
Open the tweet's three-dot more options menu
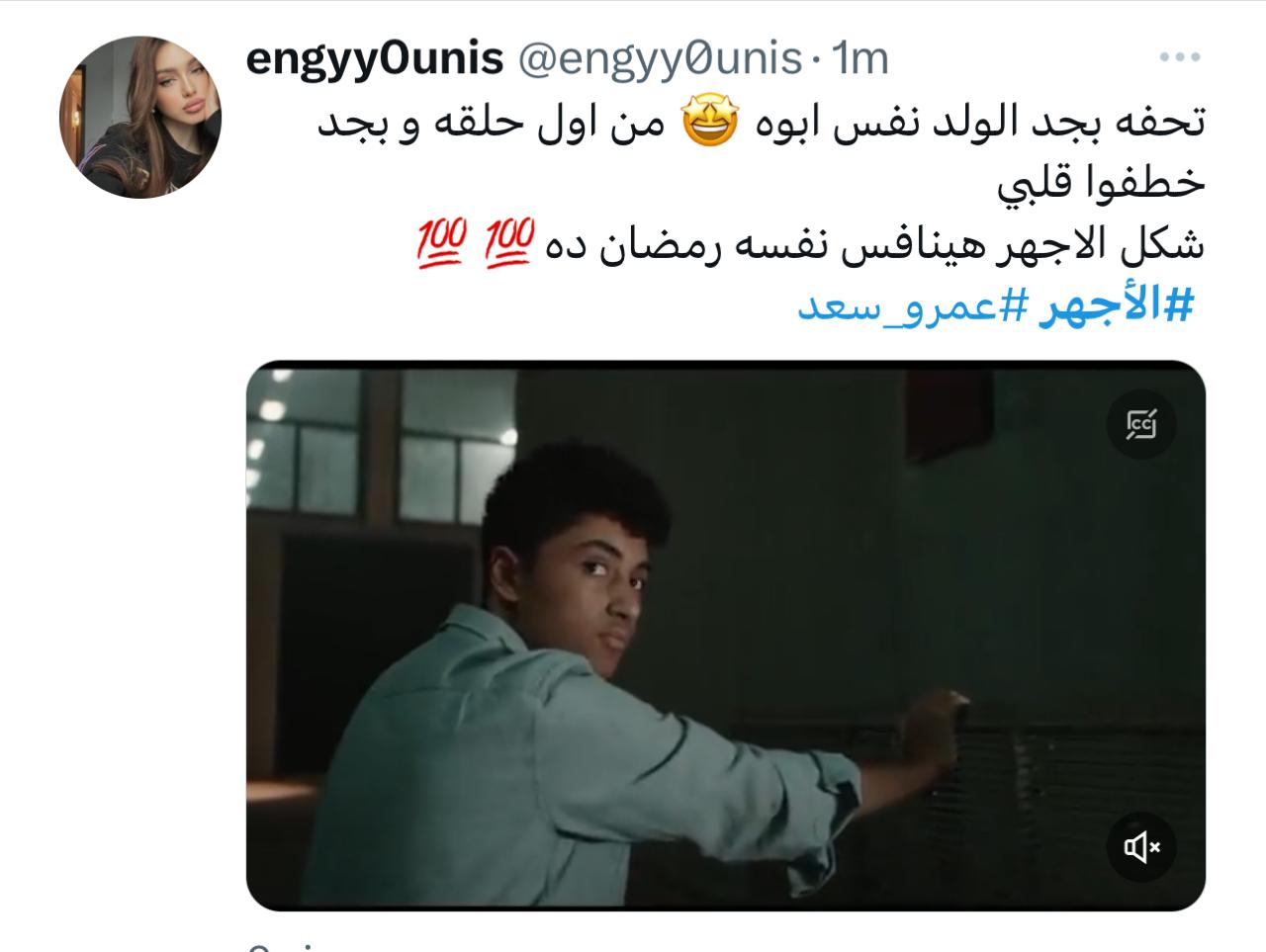click(1179, 58)
